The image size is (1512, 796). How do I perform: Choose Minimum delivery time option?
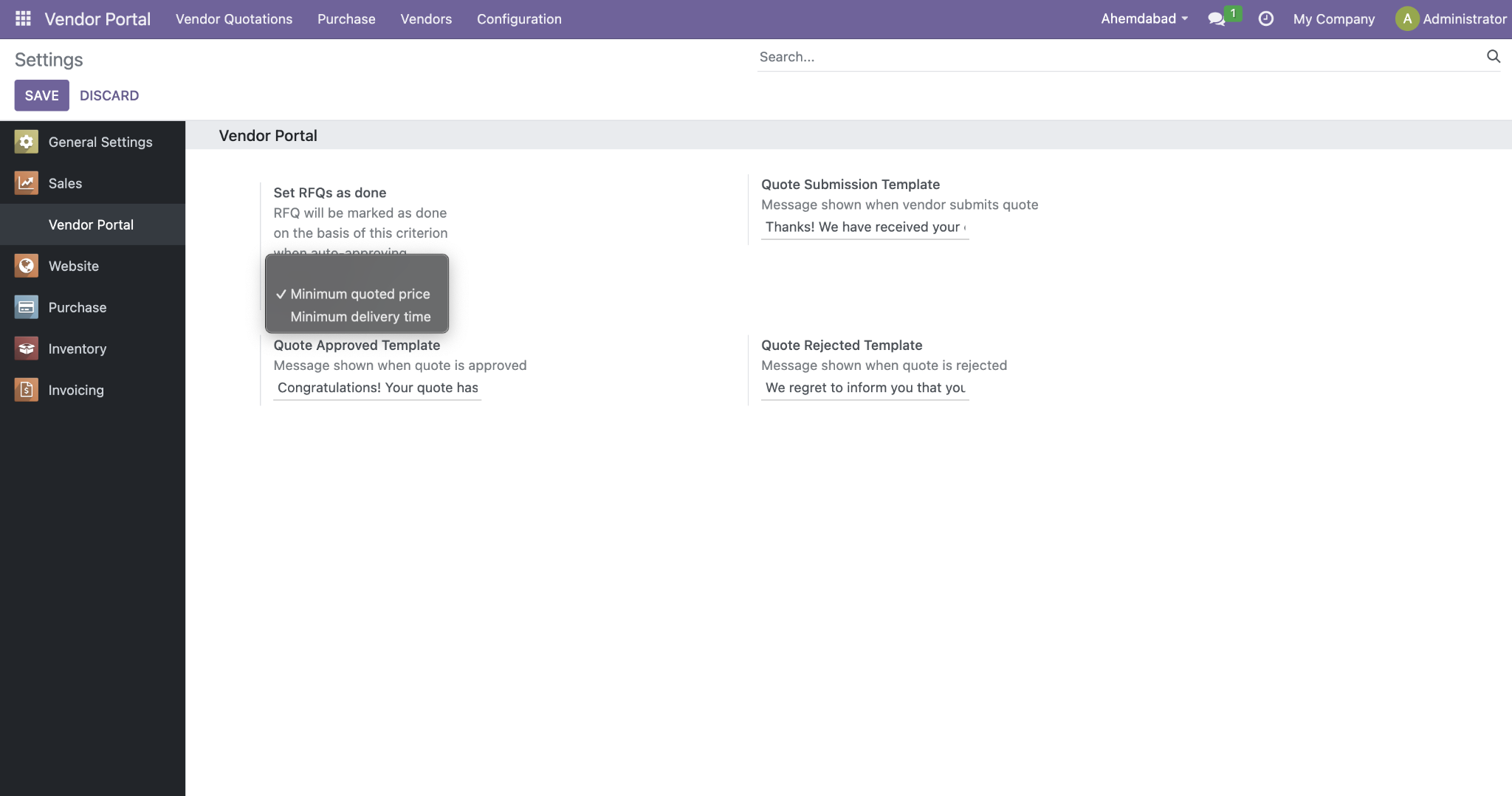pos(357,317)
